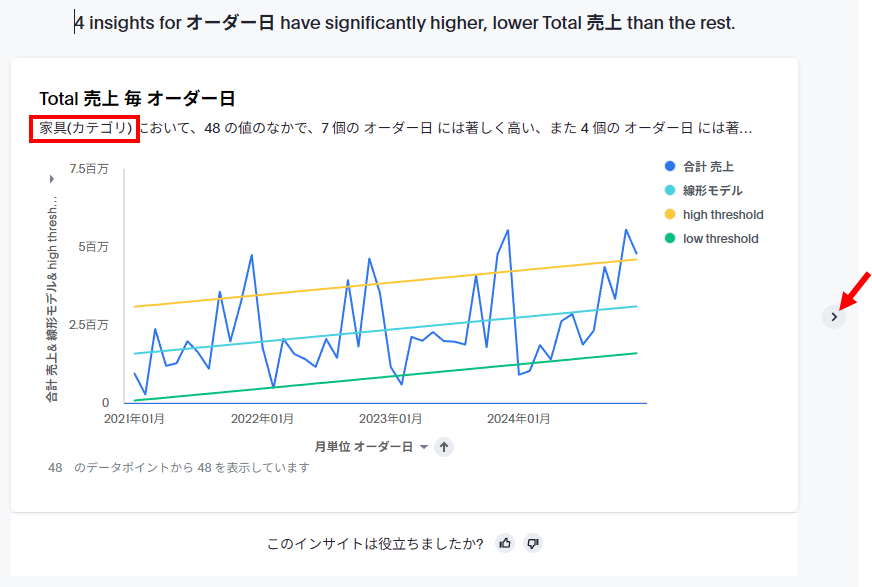Click the 家具(カテゴリ) highlighted text
Viewport: 872px width, 587px height.
85,128
